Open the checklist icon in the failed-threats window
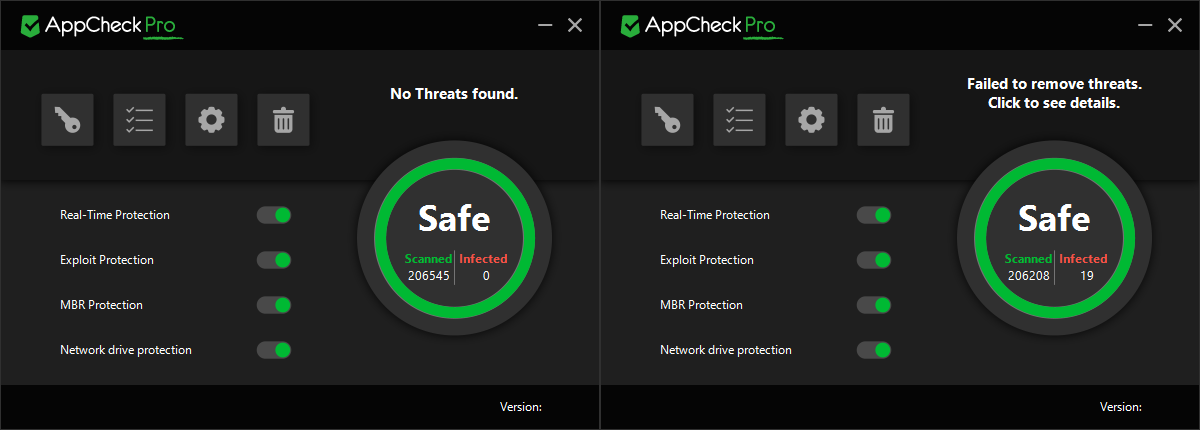 point(739,120)
